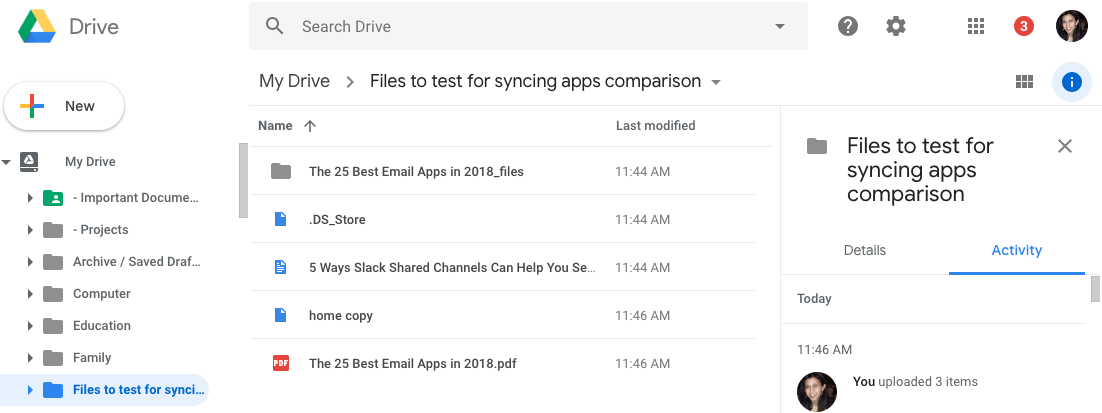Screen dimensions: 1102x413
Task: Go to My Drive in breadcrumb
Action: pyautogui.click(x=294, y=82)
